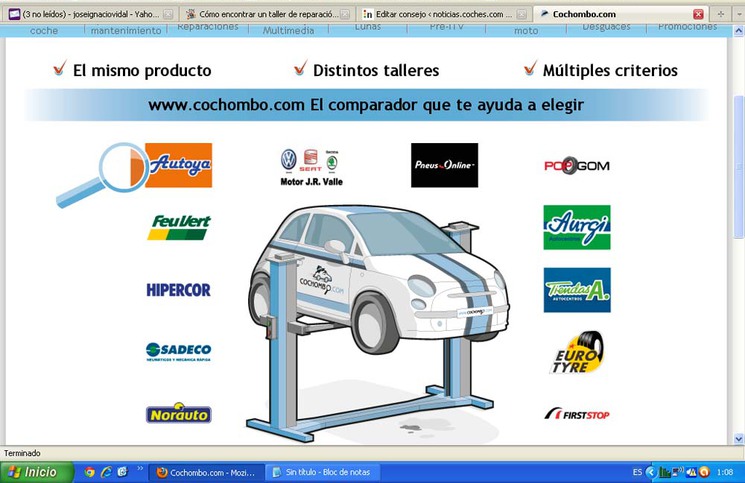The image size is (745, 483).
Task: Click the scrollbar down arrow
Action: pos(739,439)
